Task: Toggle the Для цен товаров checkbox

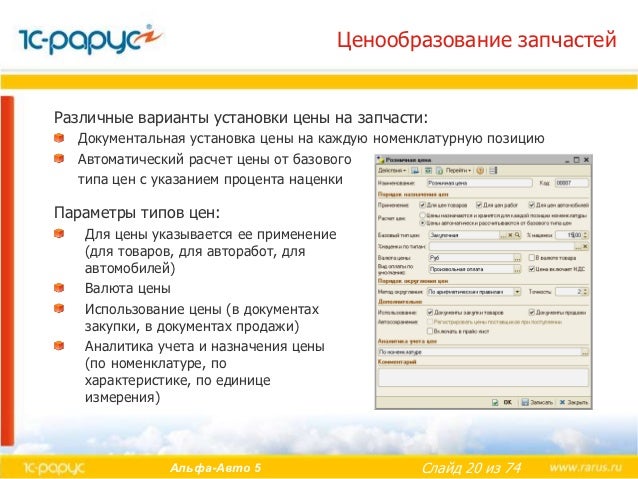Action: click(x=422, y=205)
